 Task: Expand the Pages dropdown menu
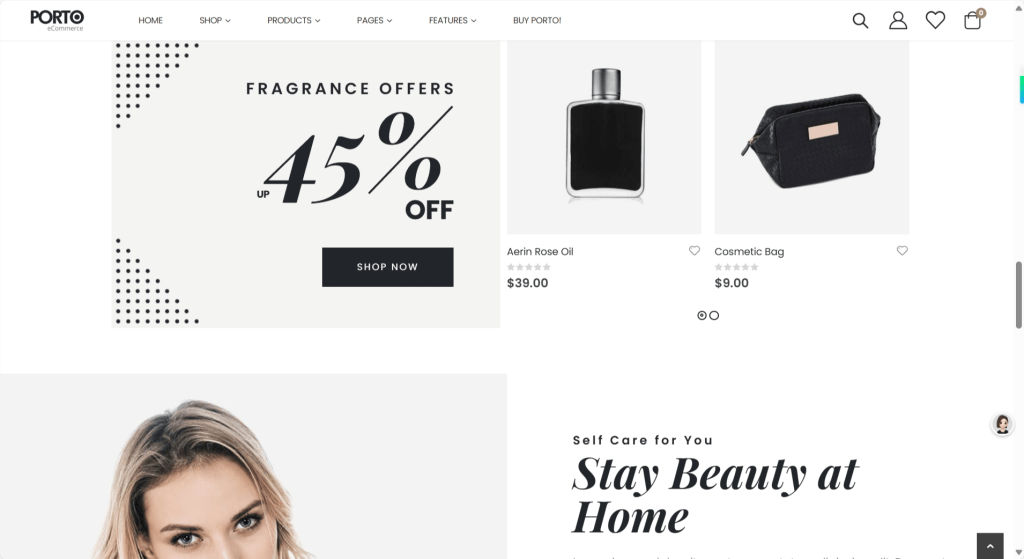pos(374,20)
